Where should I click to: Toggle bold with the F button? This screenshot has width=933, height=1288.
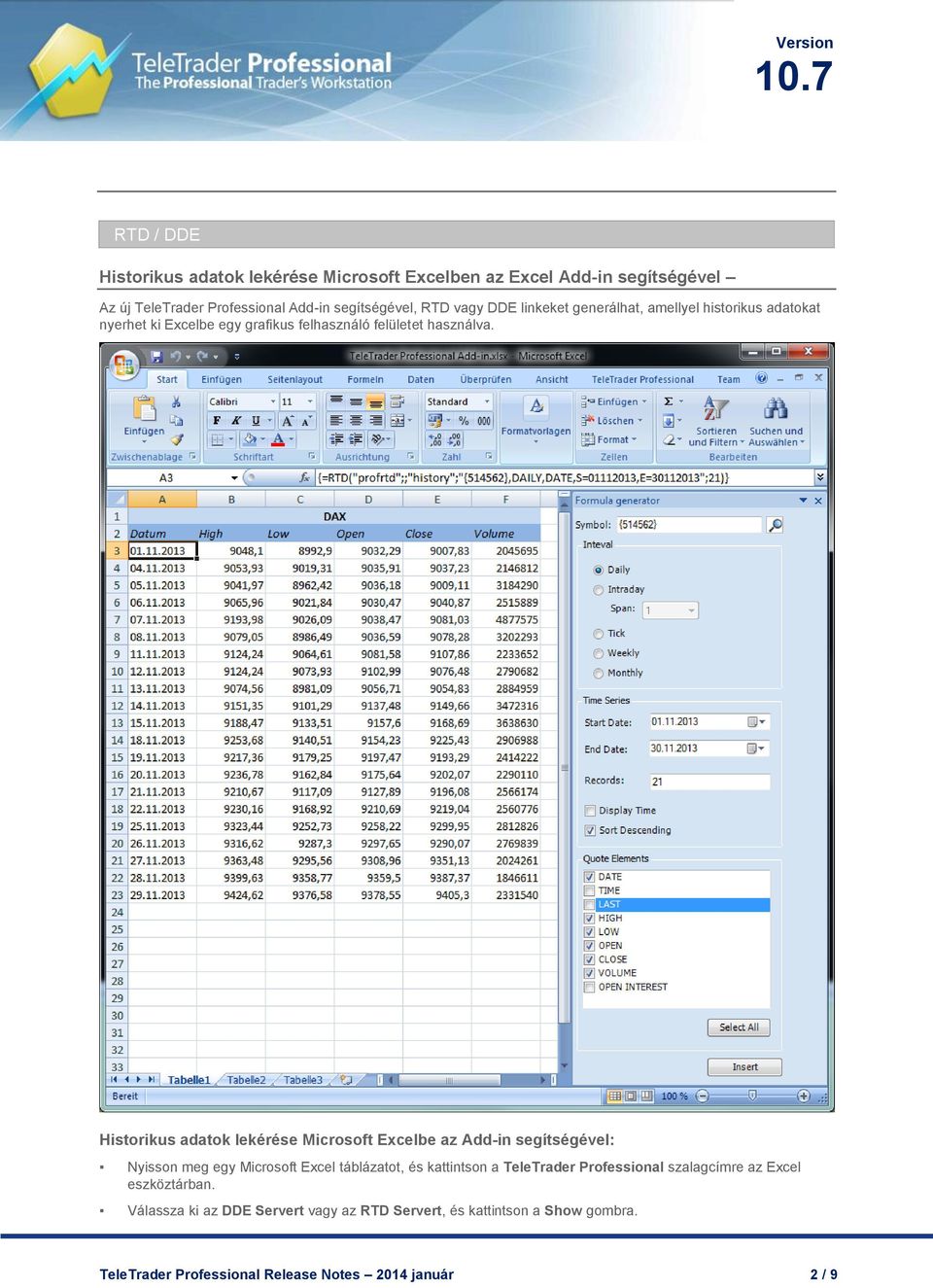[x=217, y=421]
